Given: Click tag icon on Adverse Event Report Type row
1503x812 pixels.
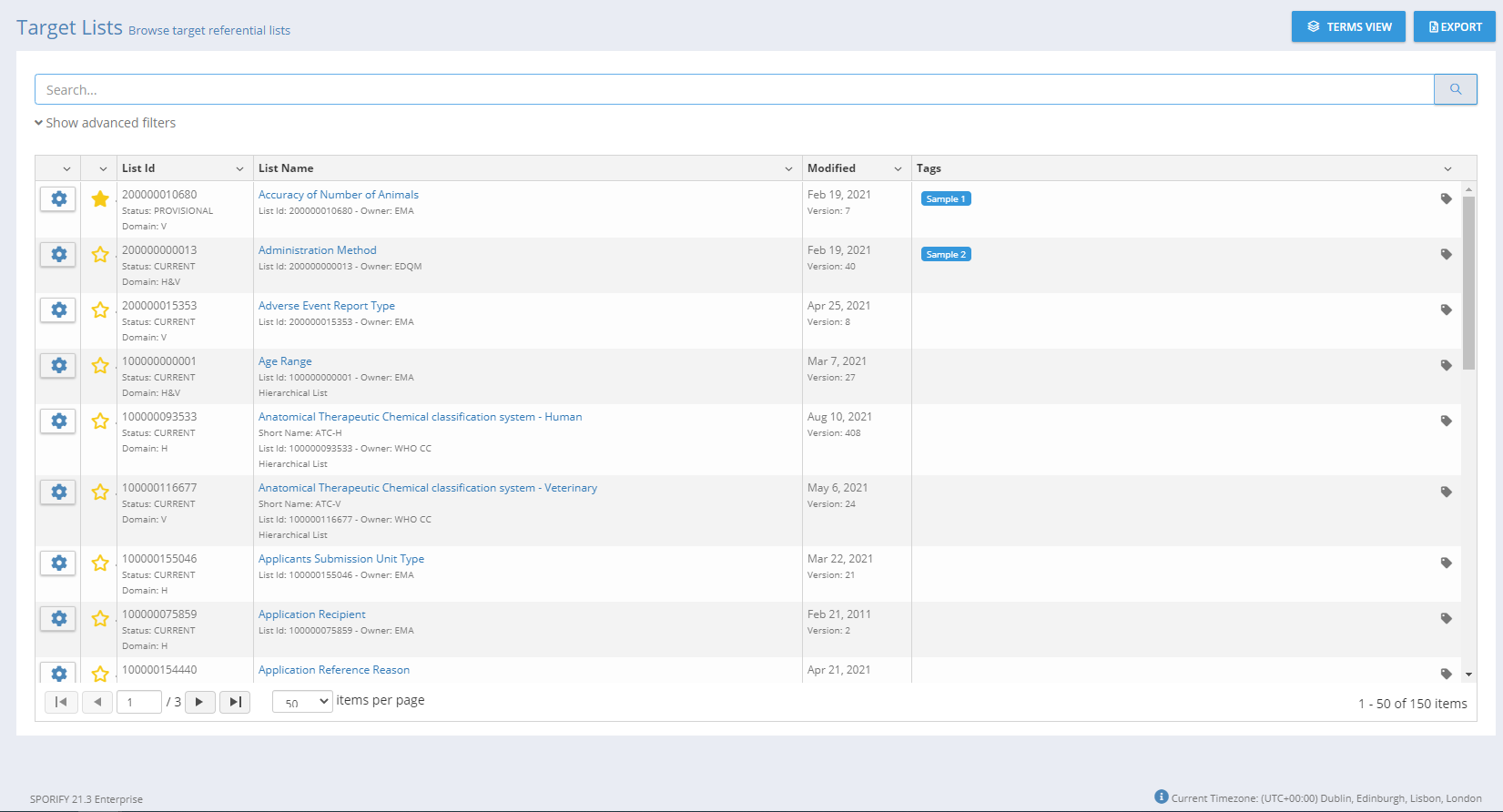Looking at the screenshot, I should 1446,310.
